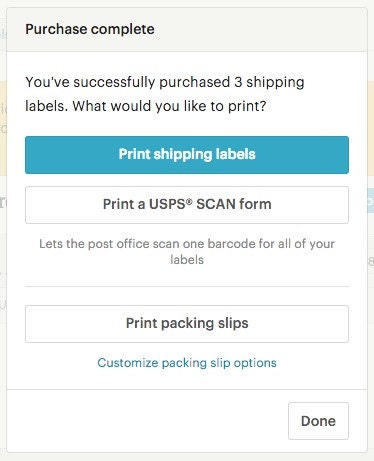Generate the SCAN form for USPS
Viewport: 374px width, 461px height.
click(187, 205)
